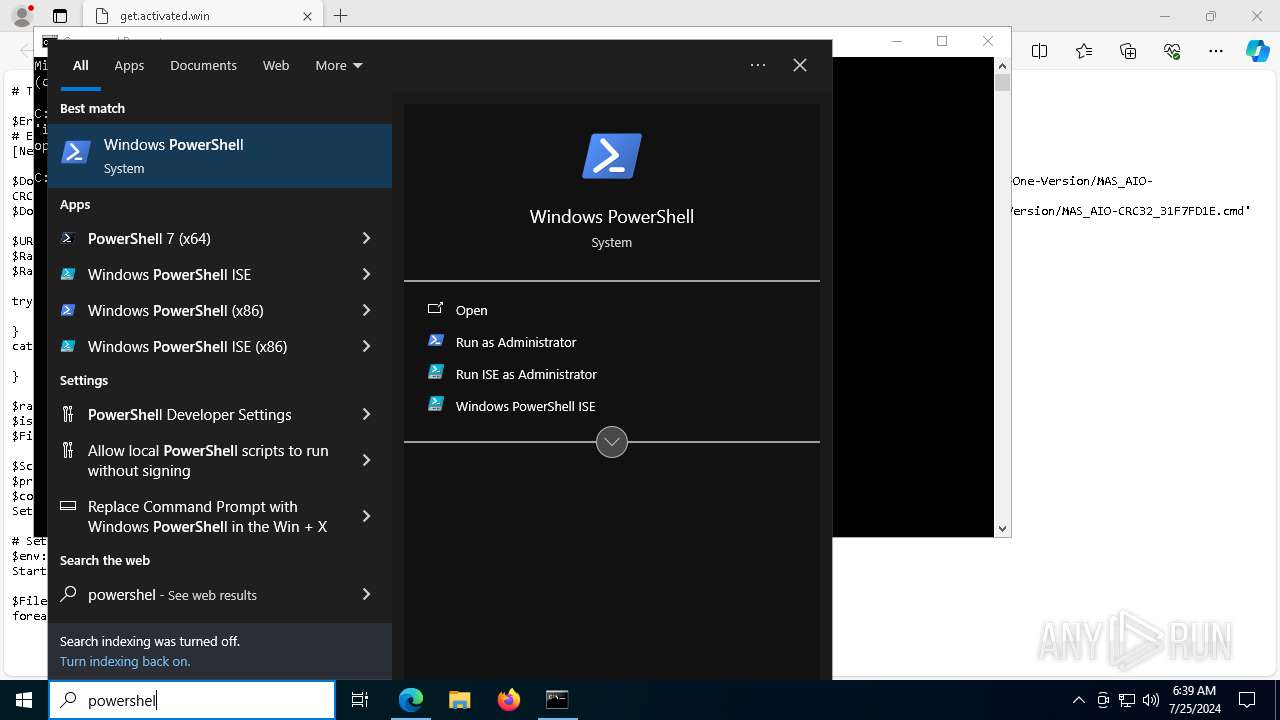Image resolution: width=1280 pixels, height=720 pixels.
Task: Open new browser tab
Action: [341, 16]
